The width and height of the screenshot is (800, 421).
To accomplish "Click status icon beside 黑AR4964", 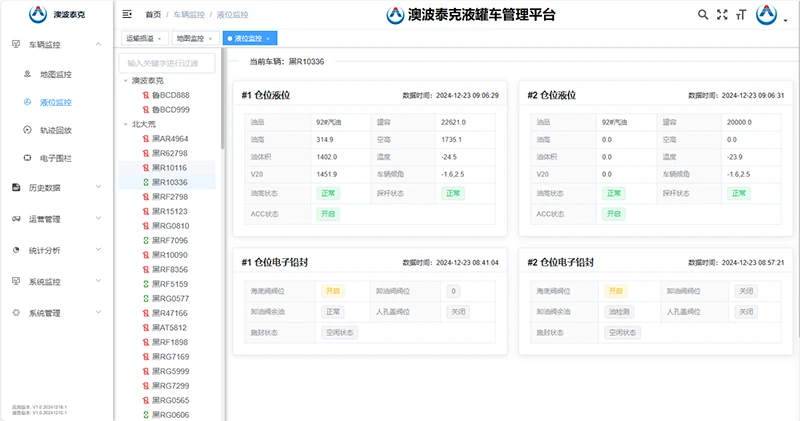I will (x=146, y=139).
